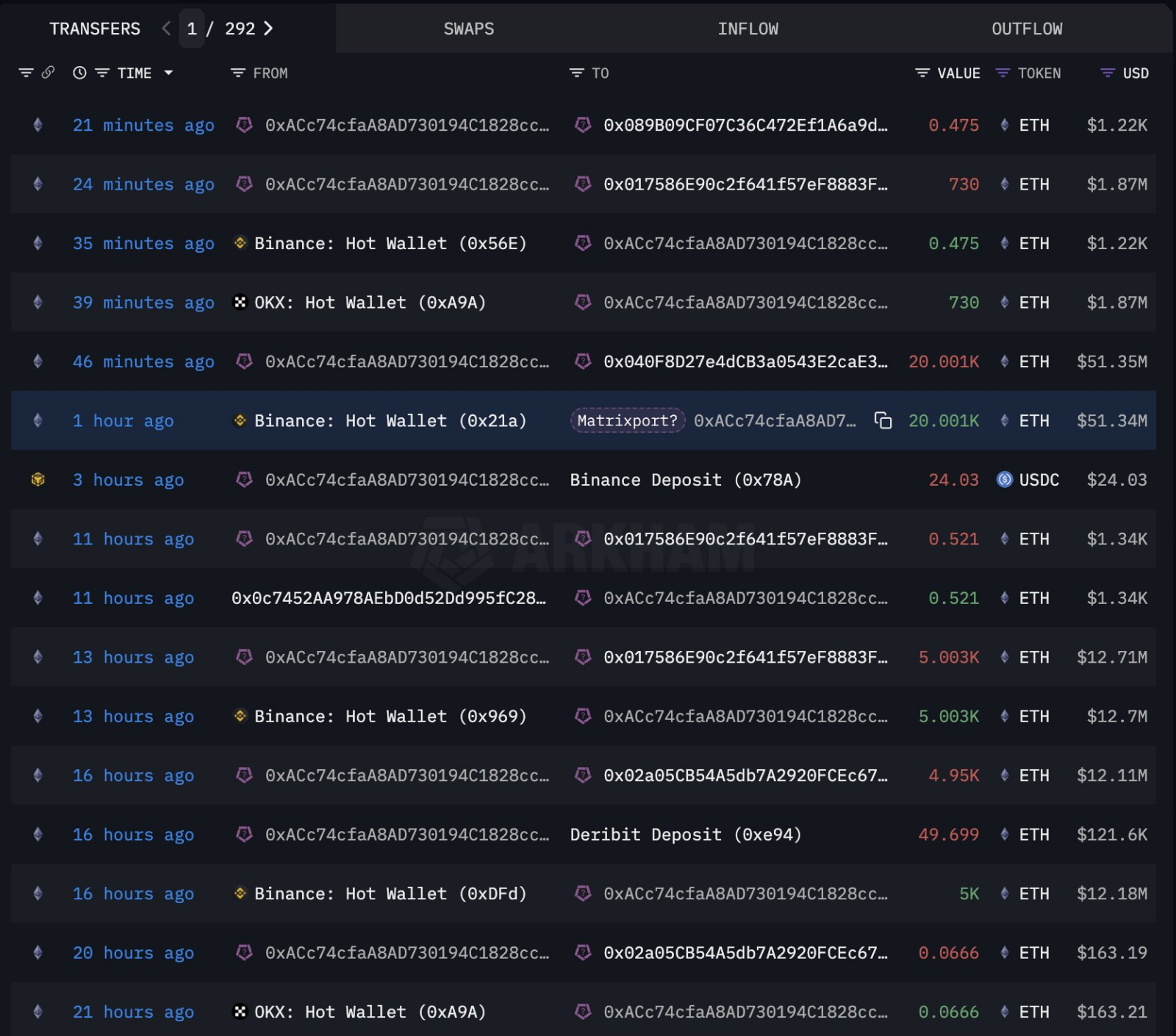Click the $163.21 USD amount

point(1112,1012)
